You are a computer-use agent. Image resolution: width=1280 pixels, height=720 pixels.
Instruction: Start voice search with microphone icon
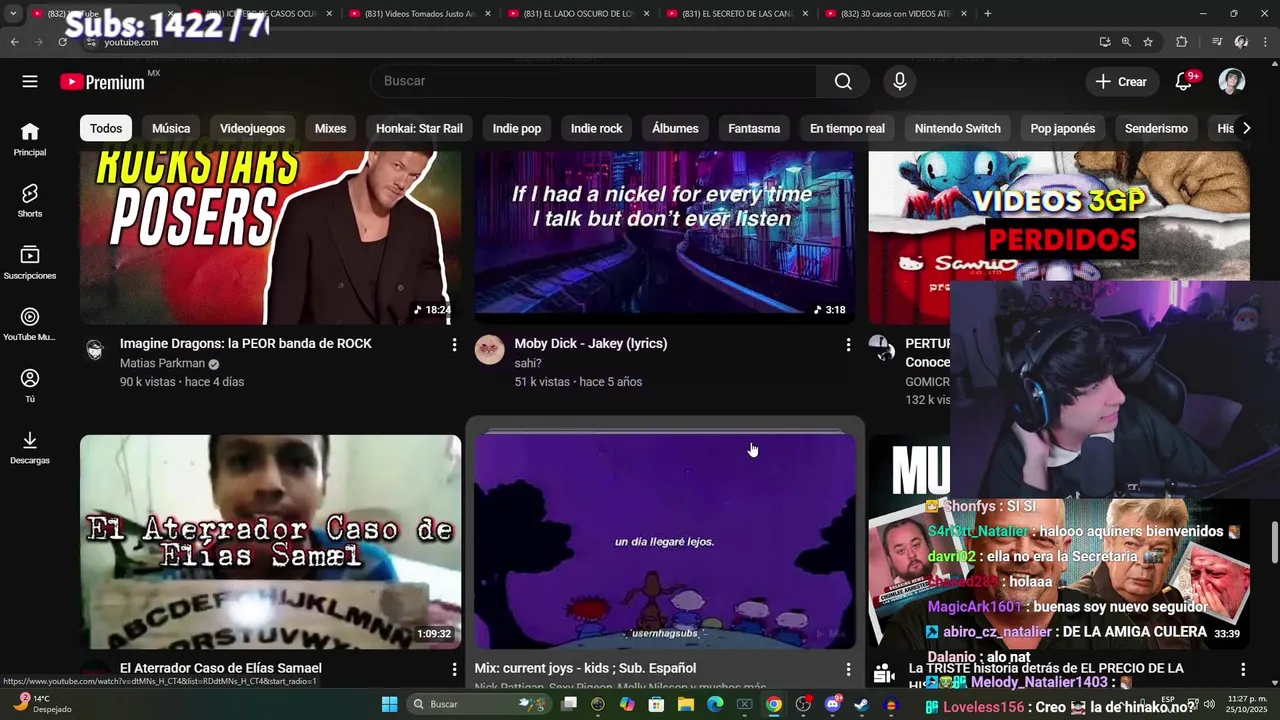[900, 81]
